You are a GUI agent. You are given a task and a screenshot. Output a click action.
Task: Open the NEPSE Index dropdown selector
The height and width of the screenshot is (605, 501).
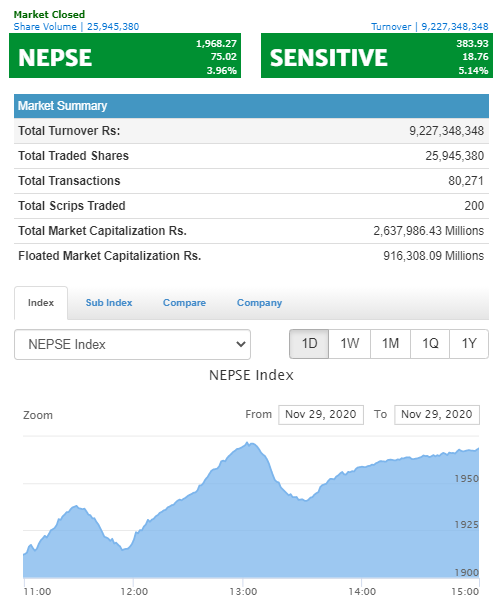pos(132,344)
